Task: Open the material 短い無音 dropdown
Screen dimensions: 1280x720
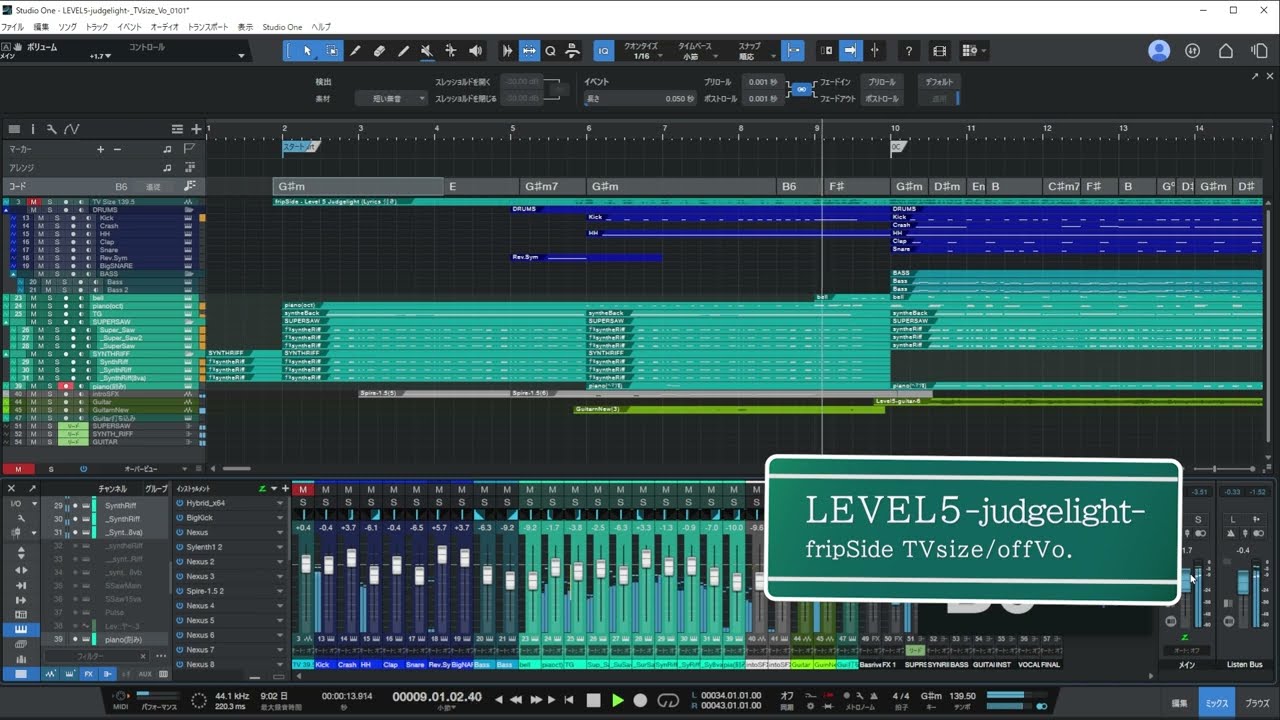Action: (391, 99)
